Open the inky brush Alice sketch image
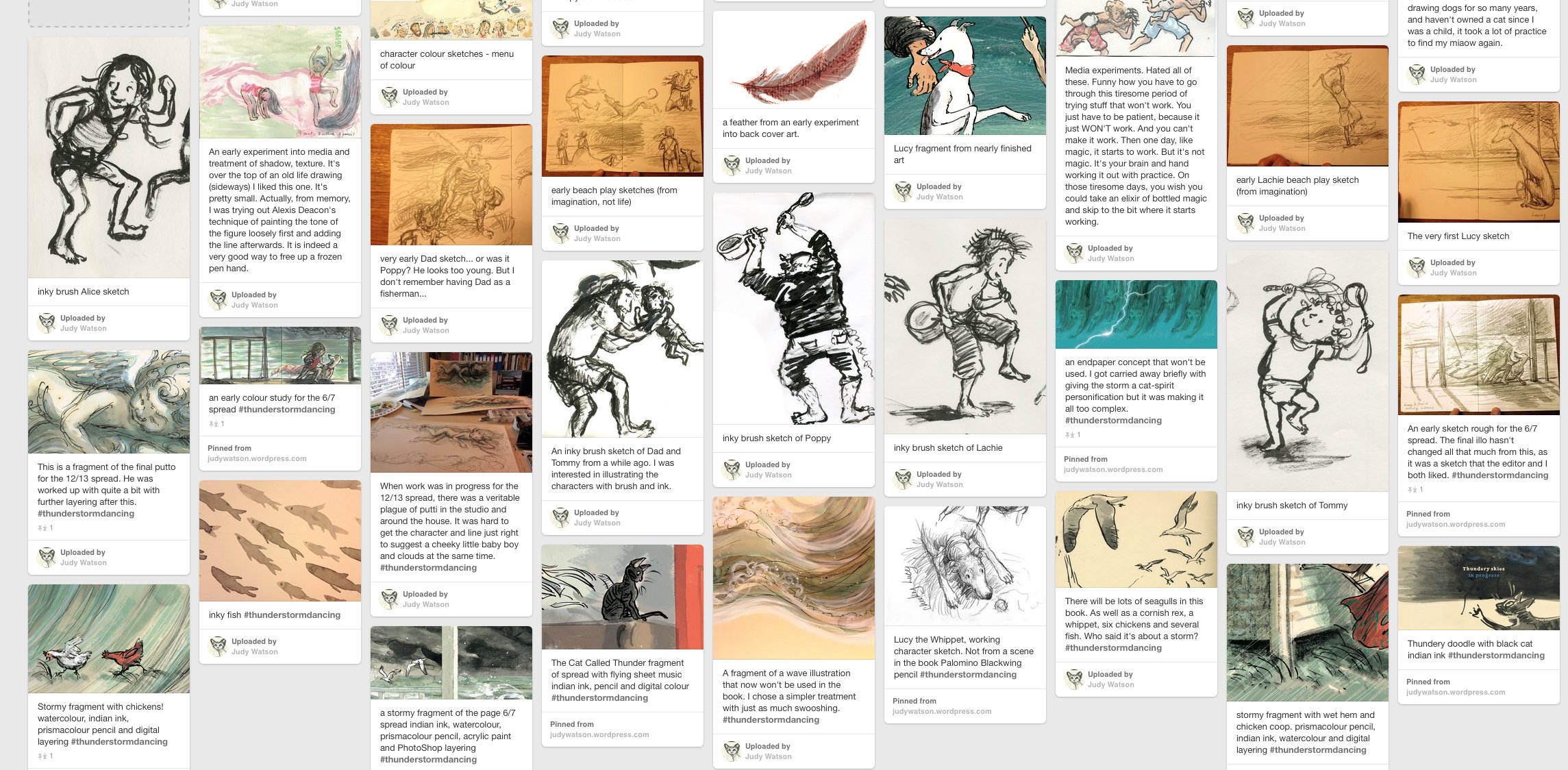 (x=109, y=158)
